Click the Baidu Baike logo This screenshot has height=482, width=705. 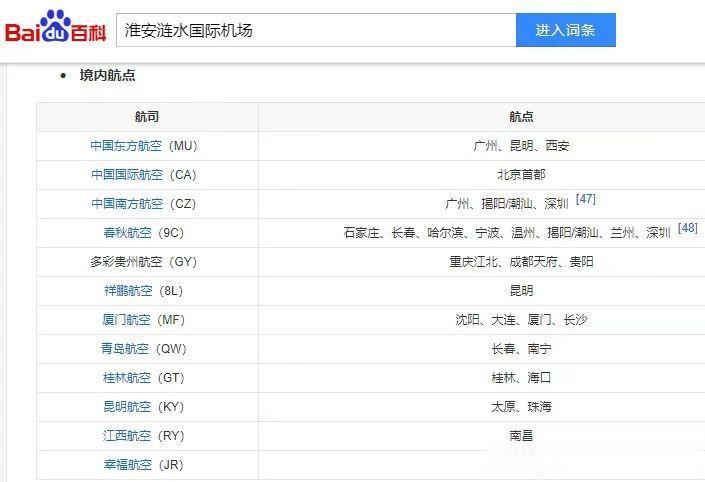[55, 28]
